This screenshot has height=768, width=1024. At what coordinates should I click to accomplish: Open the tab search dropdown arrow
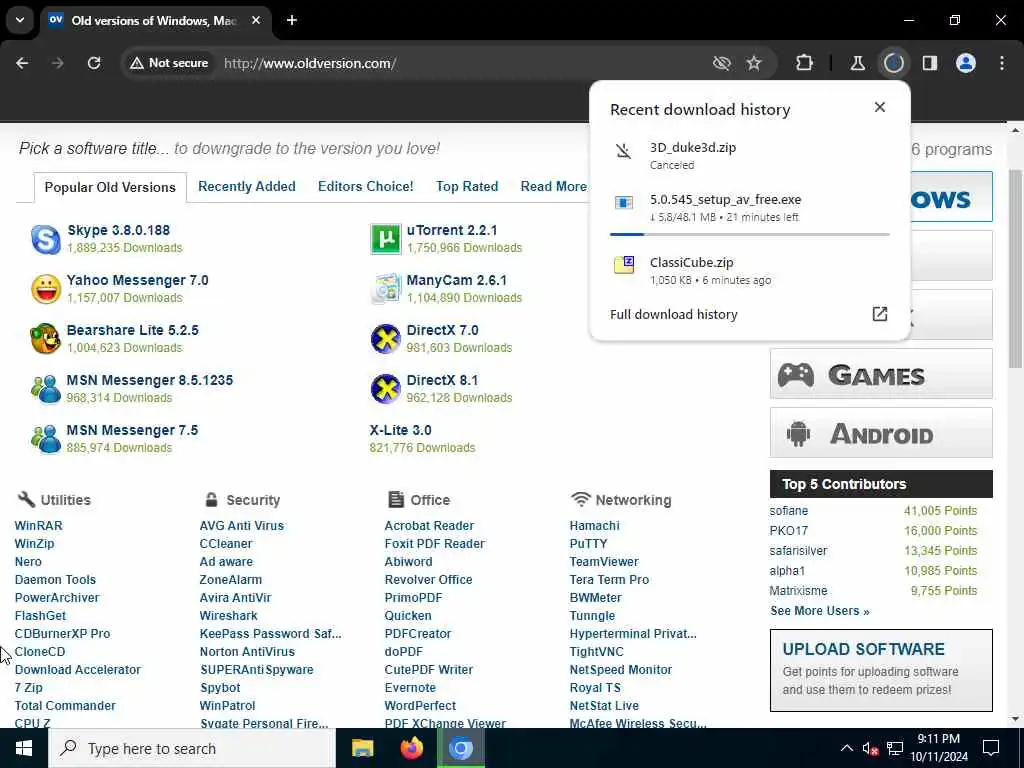coord(20,20)
